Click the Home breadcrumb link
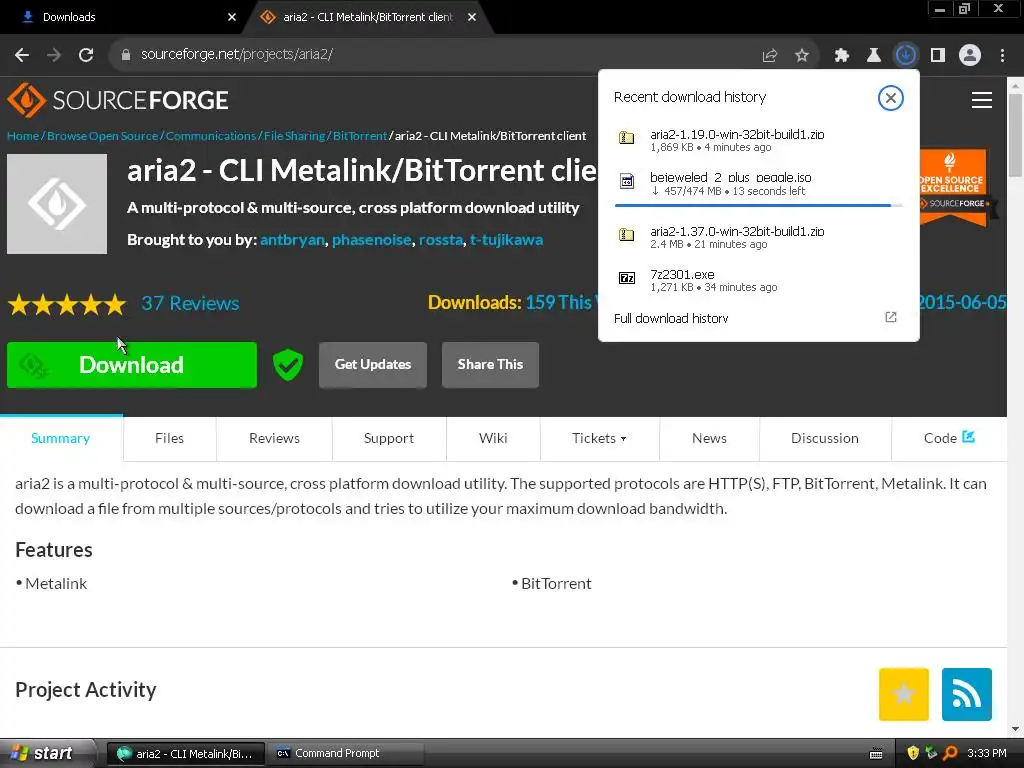The width and height of the screenshot is (1024, 768). [23, 136]
